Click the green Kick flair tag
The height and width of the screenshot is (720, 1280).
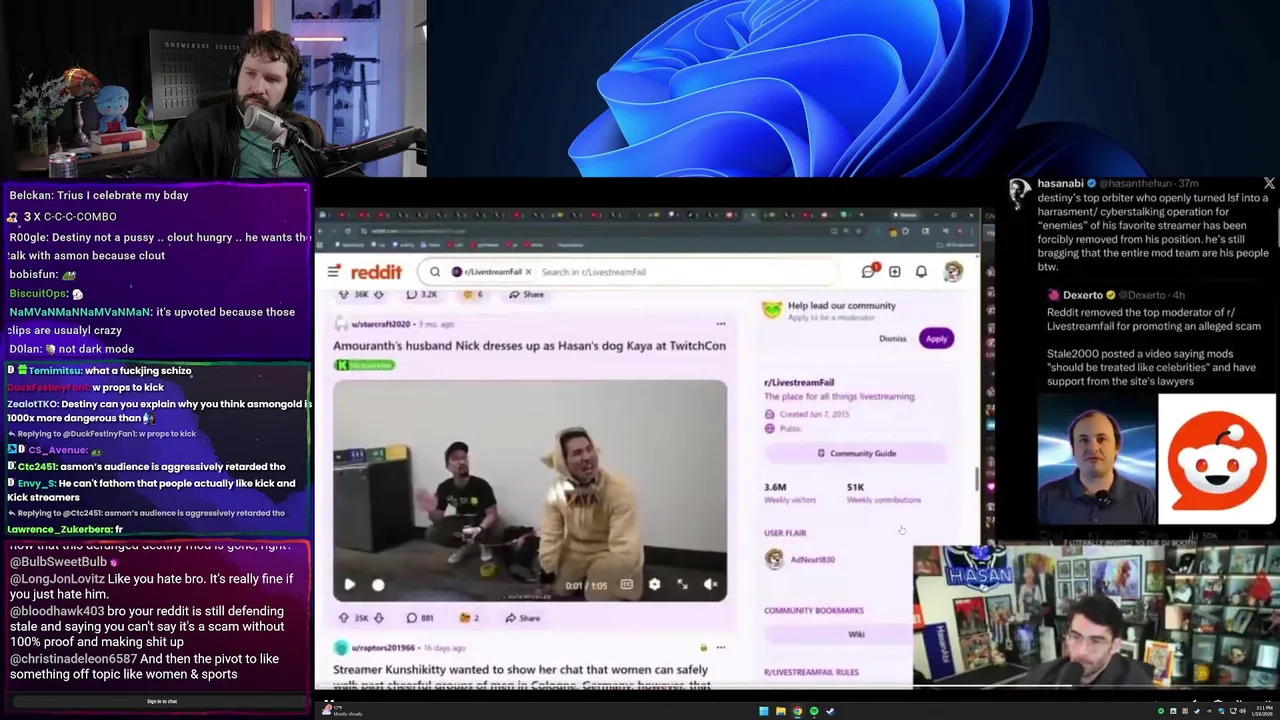pos(364,365)
